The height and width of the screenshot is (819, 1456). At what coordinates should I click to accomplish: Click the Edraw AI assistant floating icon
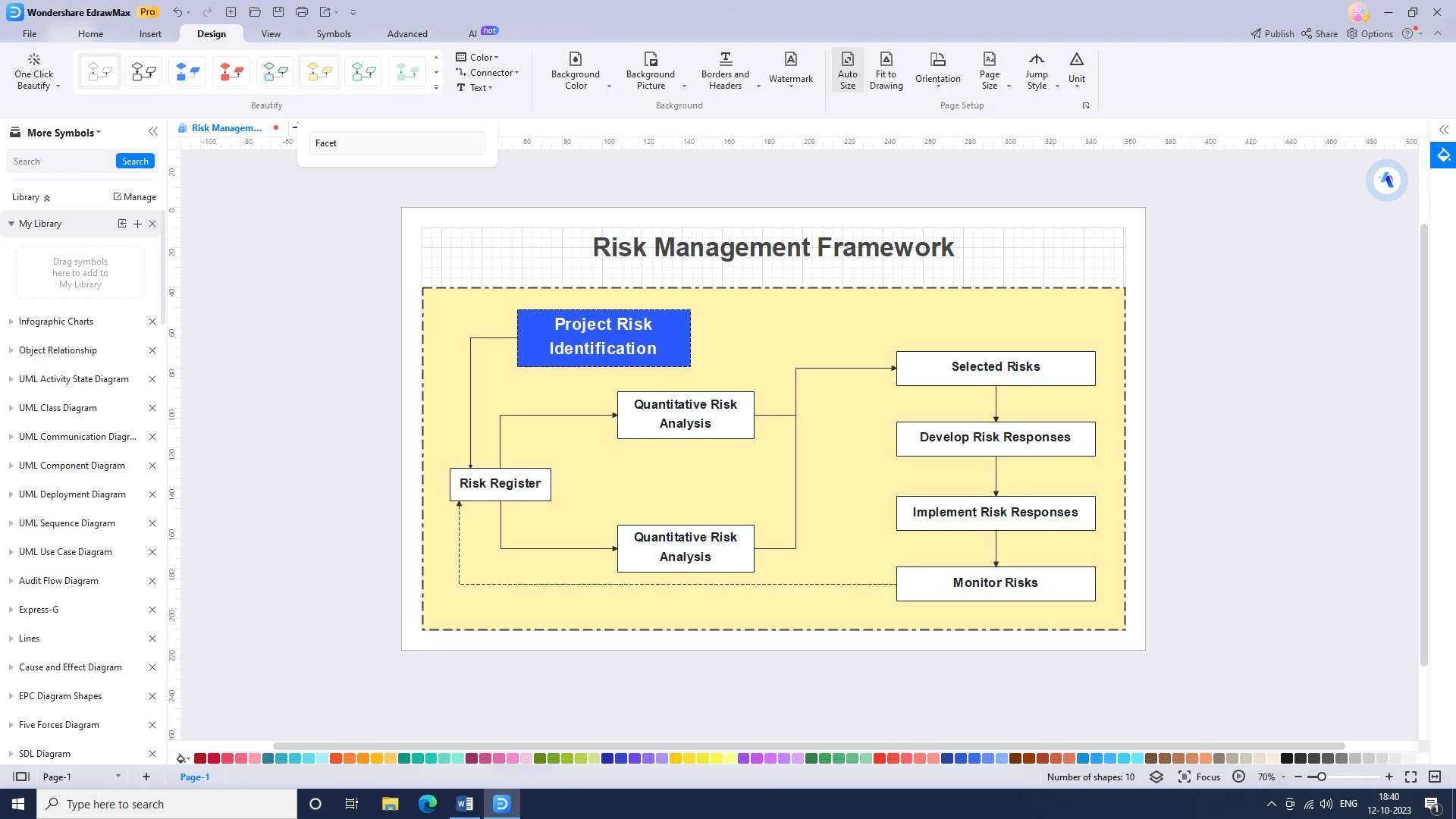tap(1386, 180)
